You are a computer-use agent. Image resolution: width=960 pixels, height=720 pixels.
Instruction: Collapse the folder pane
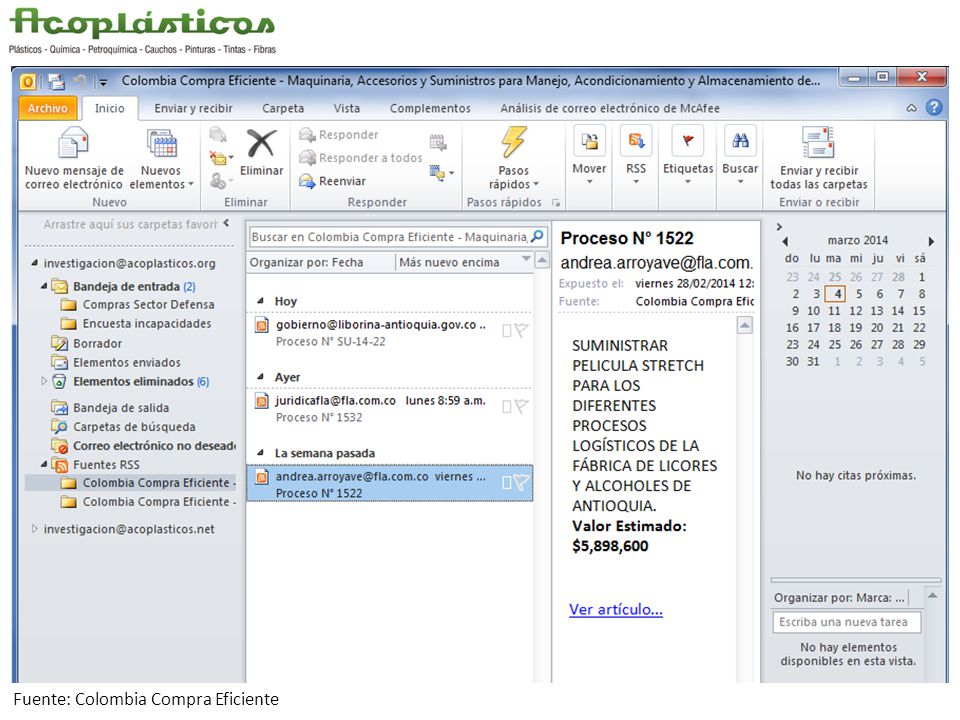click(x=227, y=223)
